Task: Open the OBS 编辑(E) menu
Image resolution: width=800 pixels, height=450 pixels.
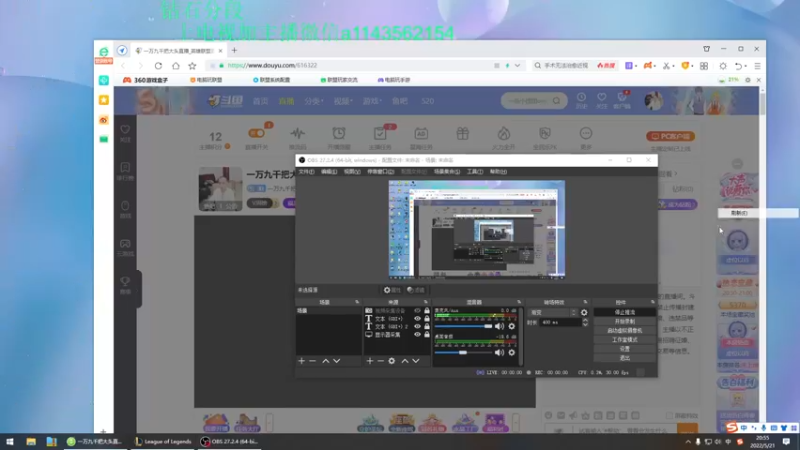Action: click(x=329, y=172)
